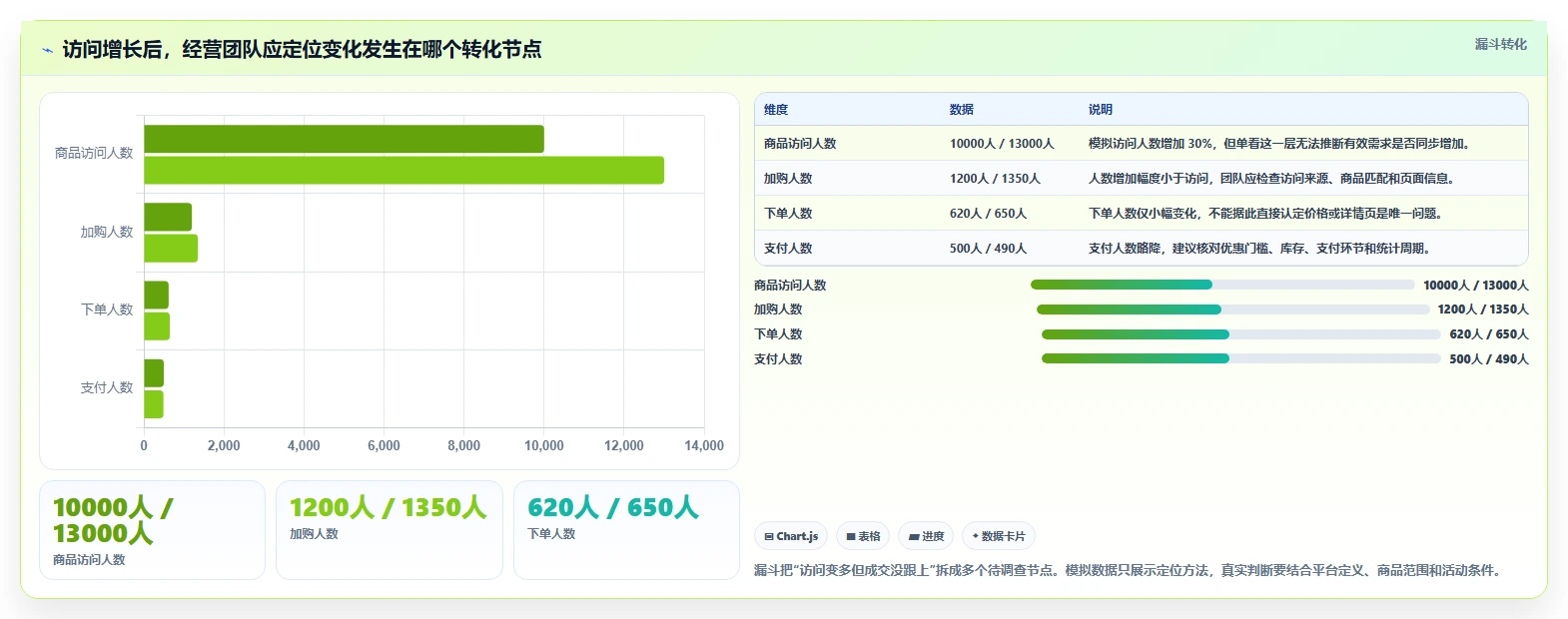Click the 支付人数 y-axis label in chart
This screenshot has width=1568, height=619.
[x=107, y=388]
